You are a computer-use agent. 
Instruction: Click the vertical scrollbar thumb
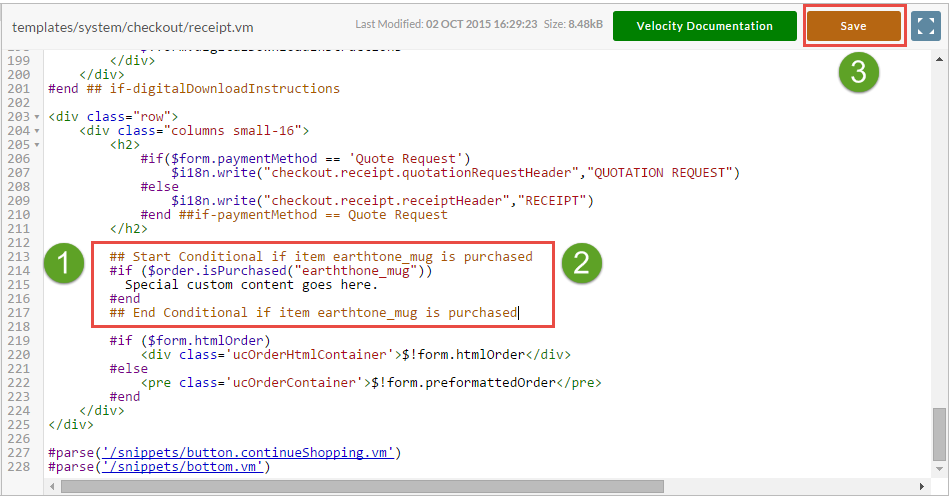point(939,434)
